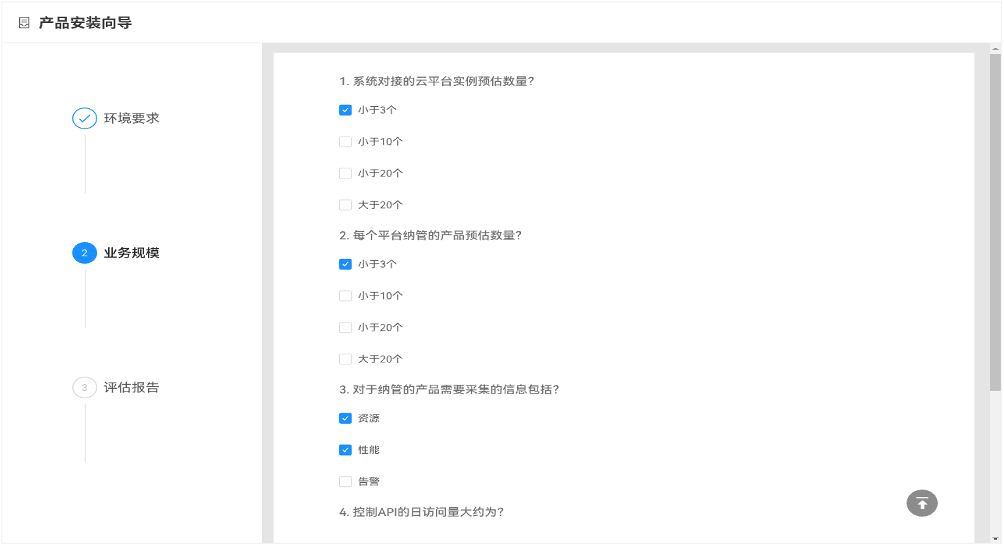Check 大于20个 under question 1
The height and width of the screenshot is (545, 1004).
click(345, 205)
